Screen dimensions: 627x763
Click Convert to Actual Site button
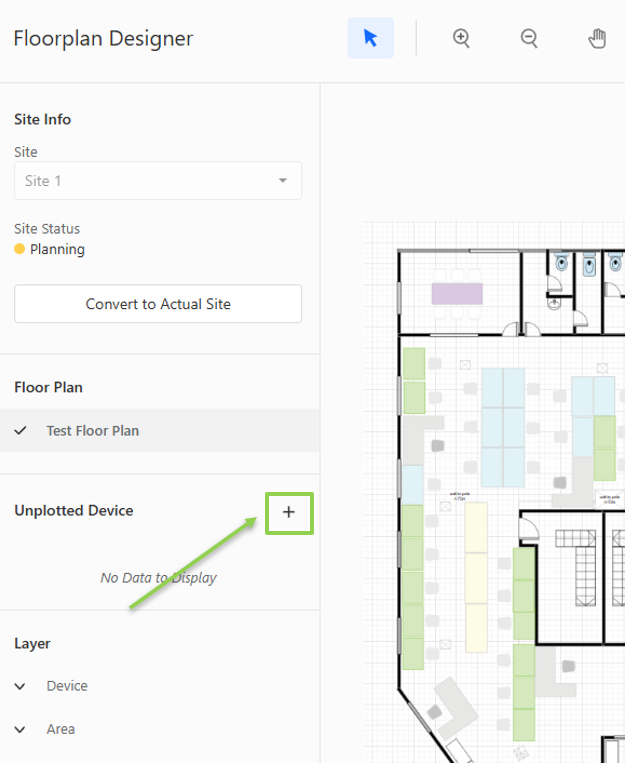158,304
